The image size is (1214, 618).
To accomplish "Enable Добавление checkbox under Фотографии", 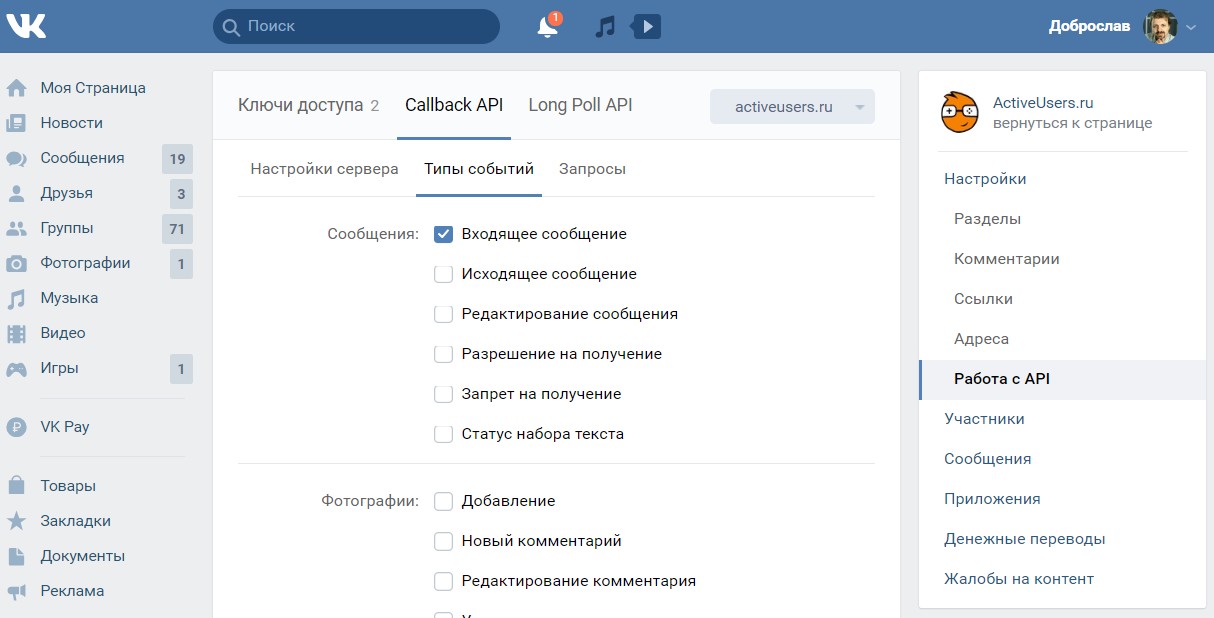I will point(444,501).
